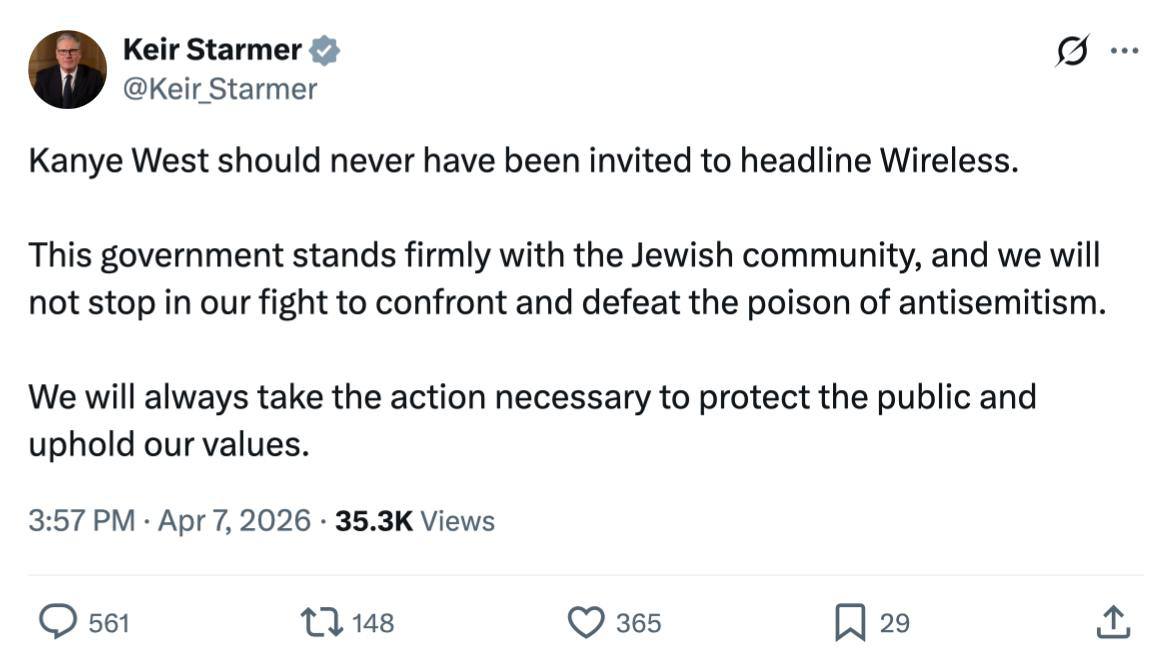The height and width of the screenshot is (662, 1172).
Task: Click the 561 replies count
Action: [x=109, y=624]
